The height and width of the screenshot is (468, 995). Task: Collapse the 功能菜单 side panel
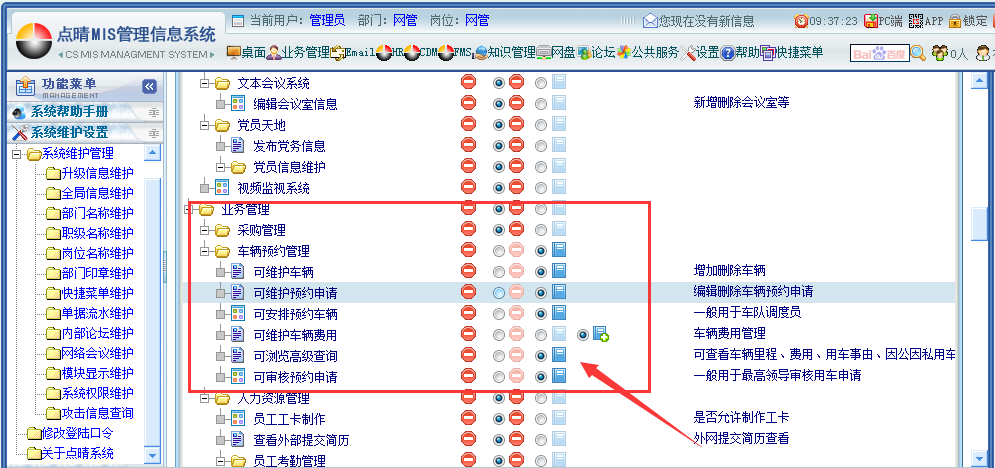tap(150, 87)
